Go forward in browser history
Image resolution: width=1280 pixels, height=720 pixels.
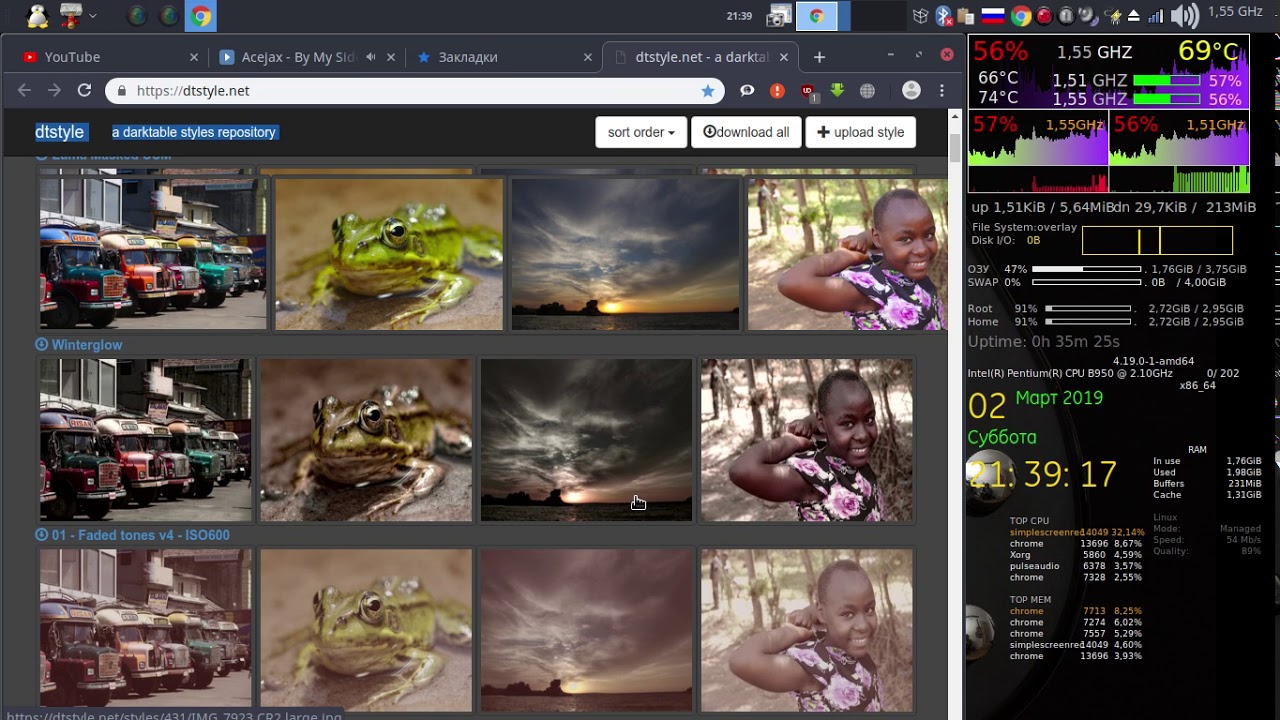tap(54, 90)
